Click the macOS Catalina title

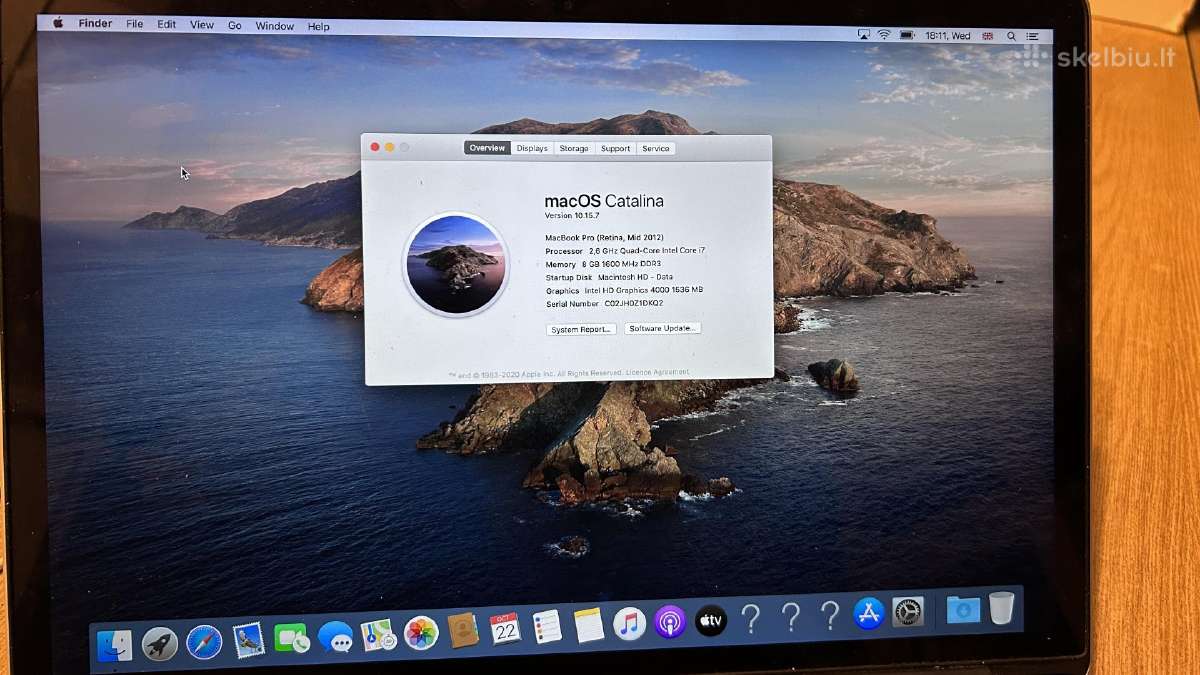[x=604, y=201]
